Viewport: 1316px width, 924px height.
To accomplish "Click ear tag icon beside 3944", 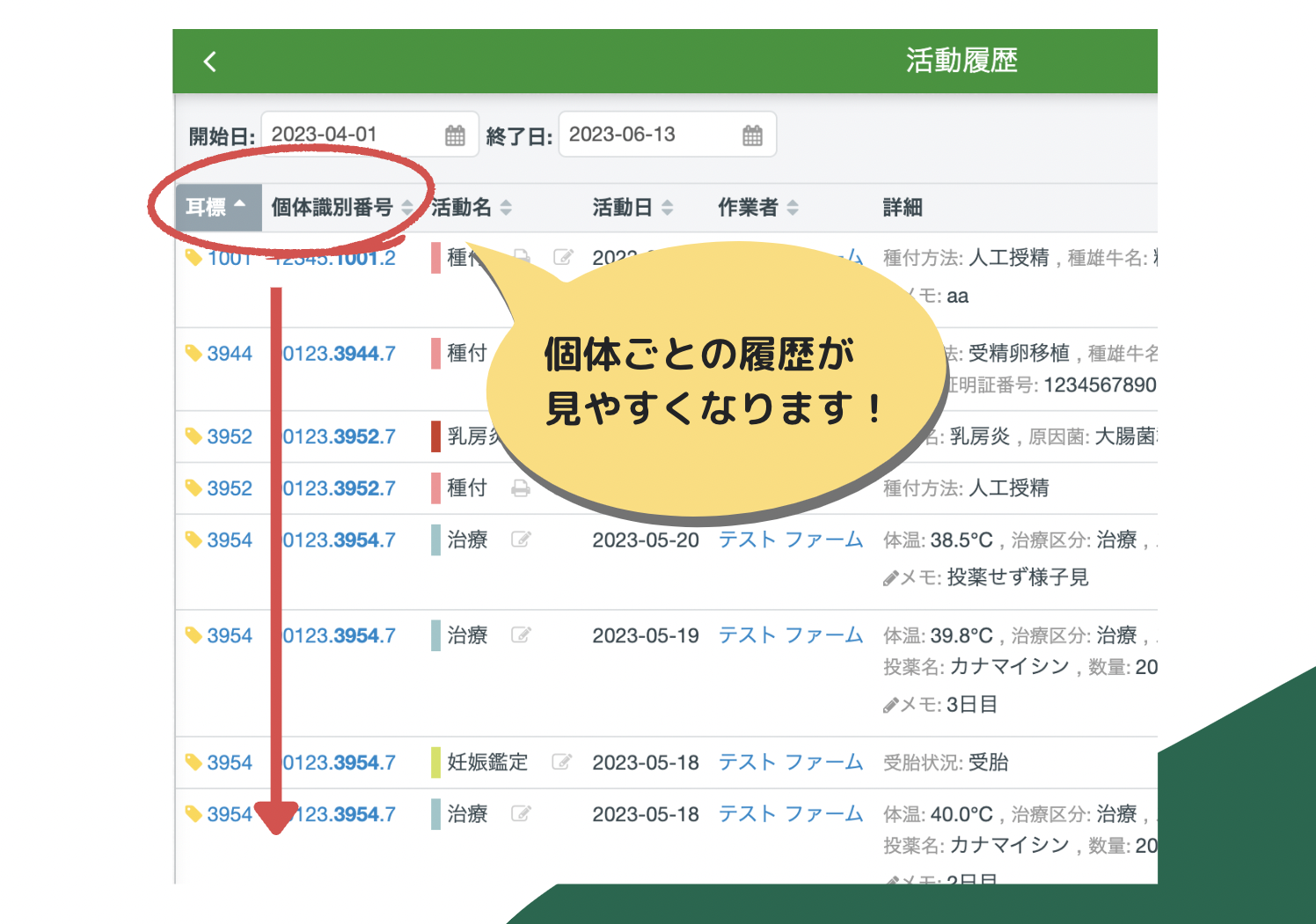I will 194,354.
